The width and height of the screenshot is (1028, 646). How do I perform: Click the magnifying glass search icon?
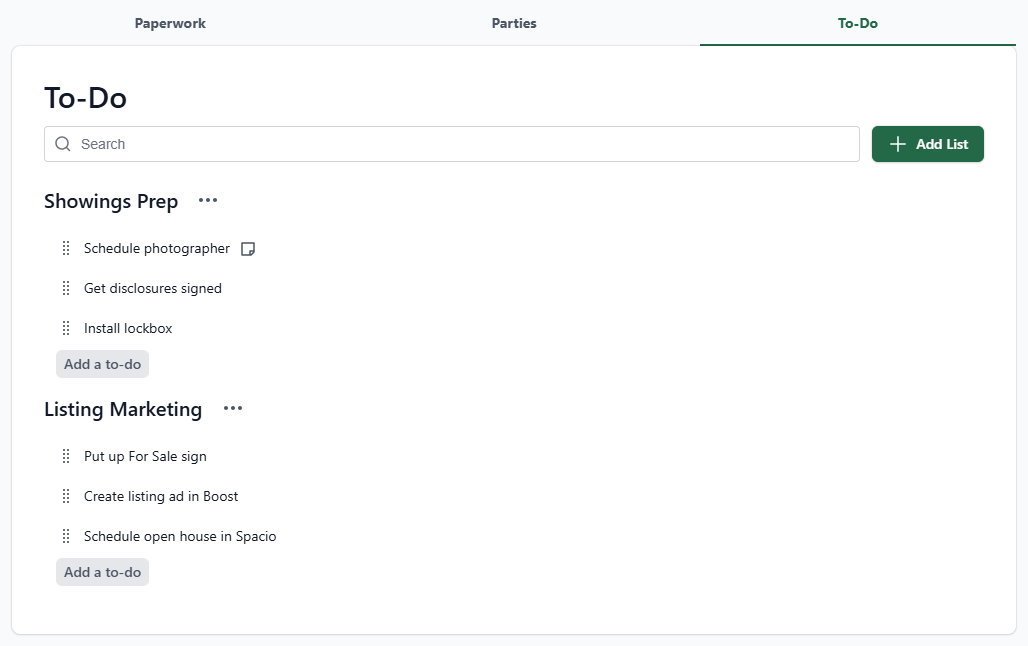62,144
